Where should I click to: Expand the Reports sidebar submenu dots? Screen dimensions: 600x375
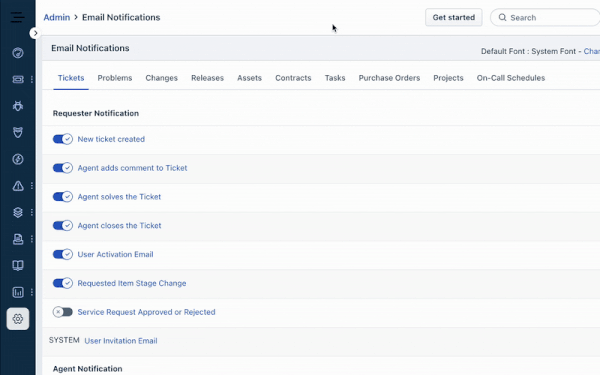[x=32, y=292]
